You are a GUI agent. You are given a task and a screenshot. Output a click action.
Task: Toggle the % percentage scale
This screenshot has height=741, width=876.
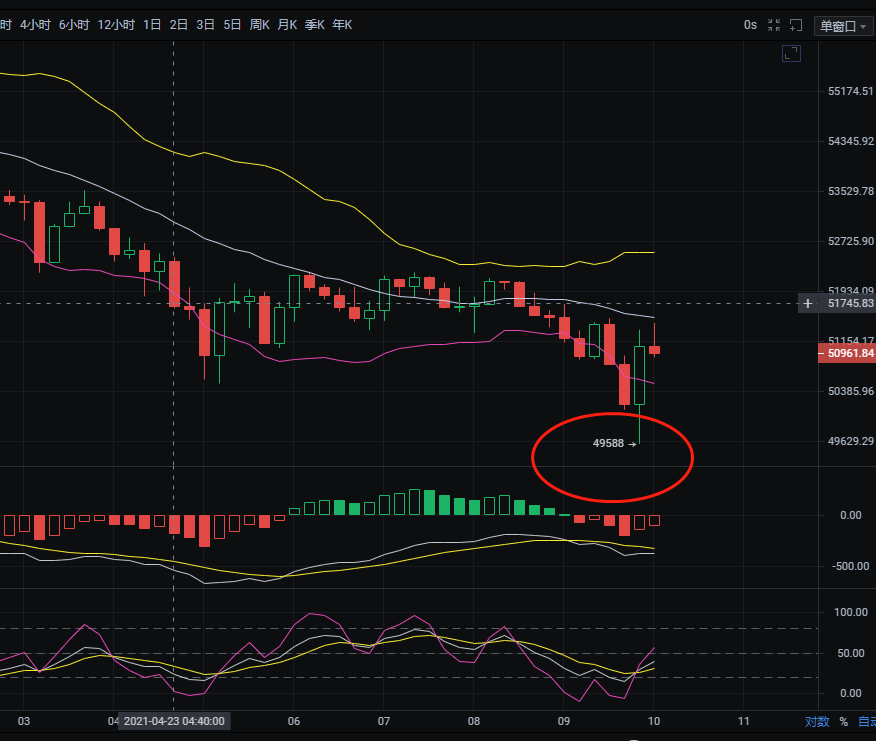click(x=844, y=722)
